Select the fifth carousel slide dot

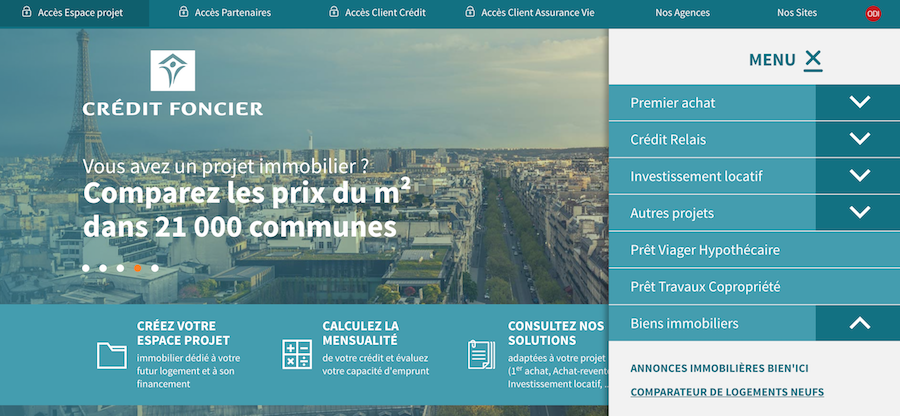click(154, 268)
